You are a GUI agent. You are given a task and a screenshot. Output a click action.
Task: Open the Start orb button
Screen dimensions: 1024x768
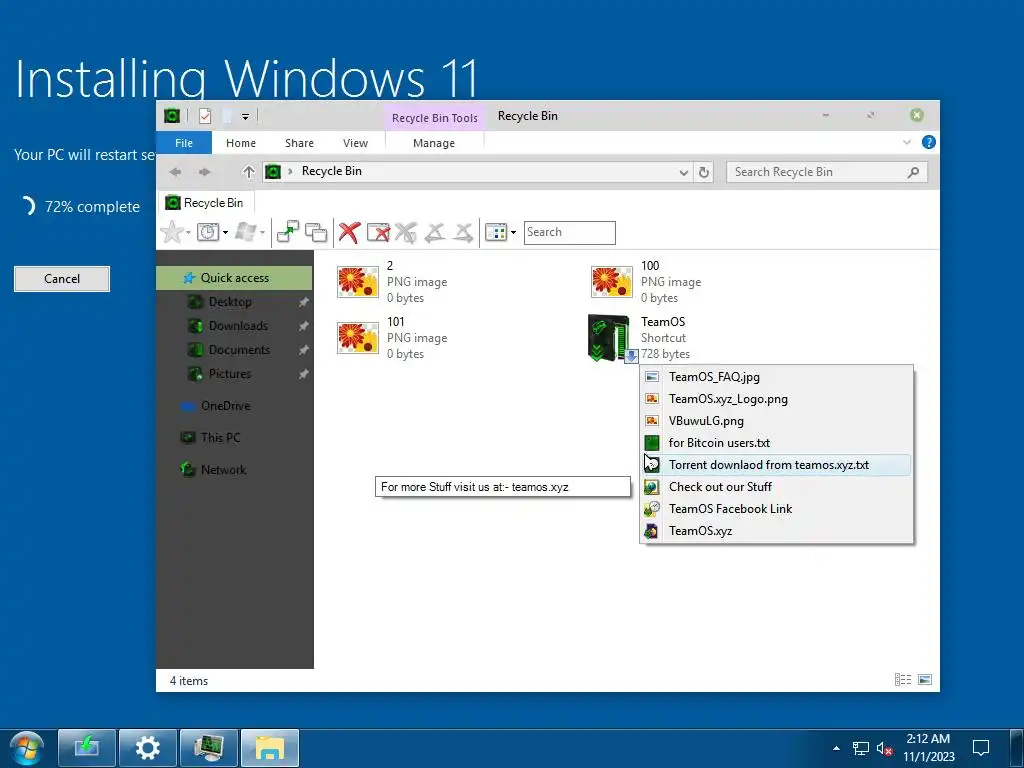pyautogui.click(x=26, y=748)
